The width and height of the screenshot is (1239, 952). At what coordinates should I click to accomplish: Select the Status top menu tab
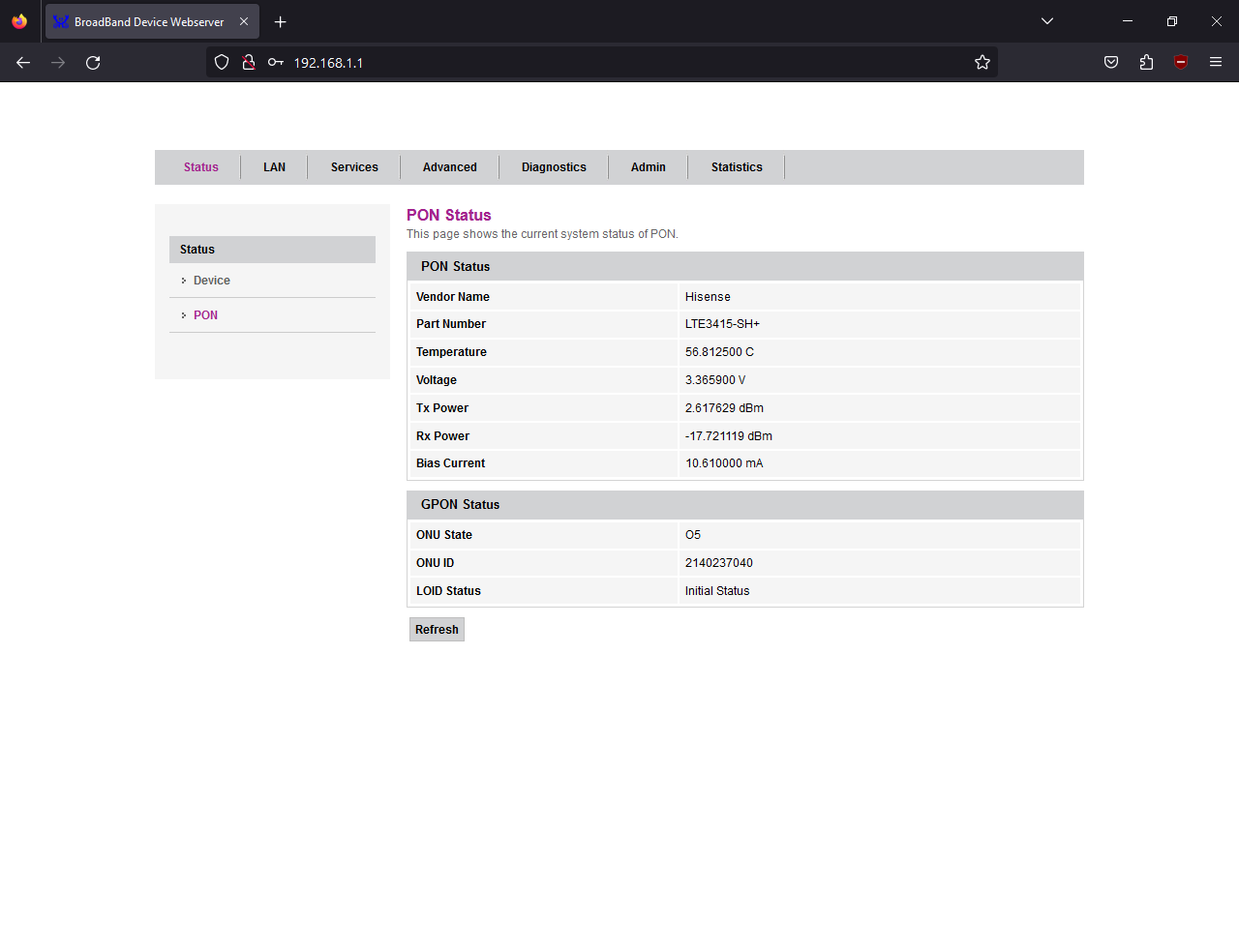[x=201, y=167]
